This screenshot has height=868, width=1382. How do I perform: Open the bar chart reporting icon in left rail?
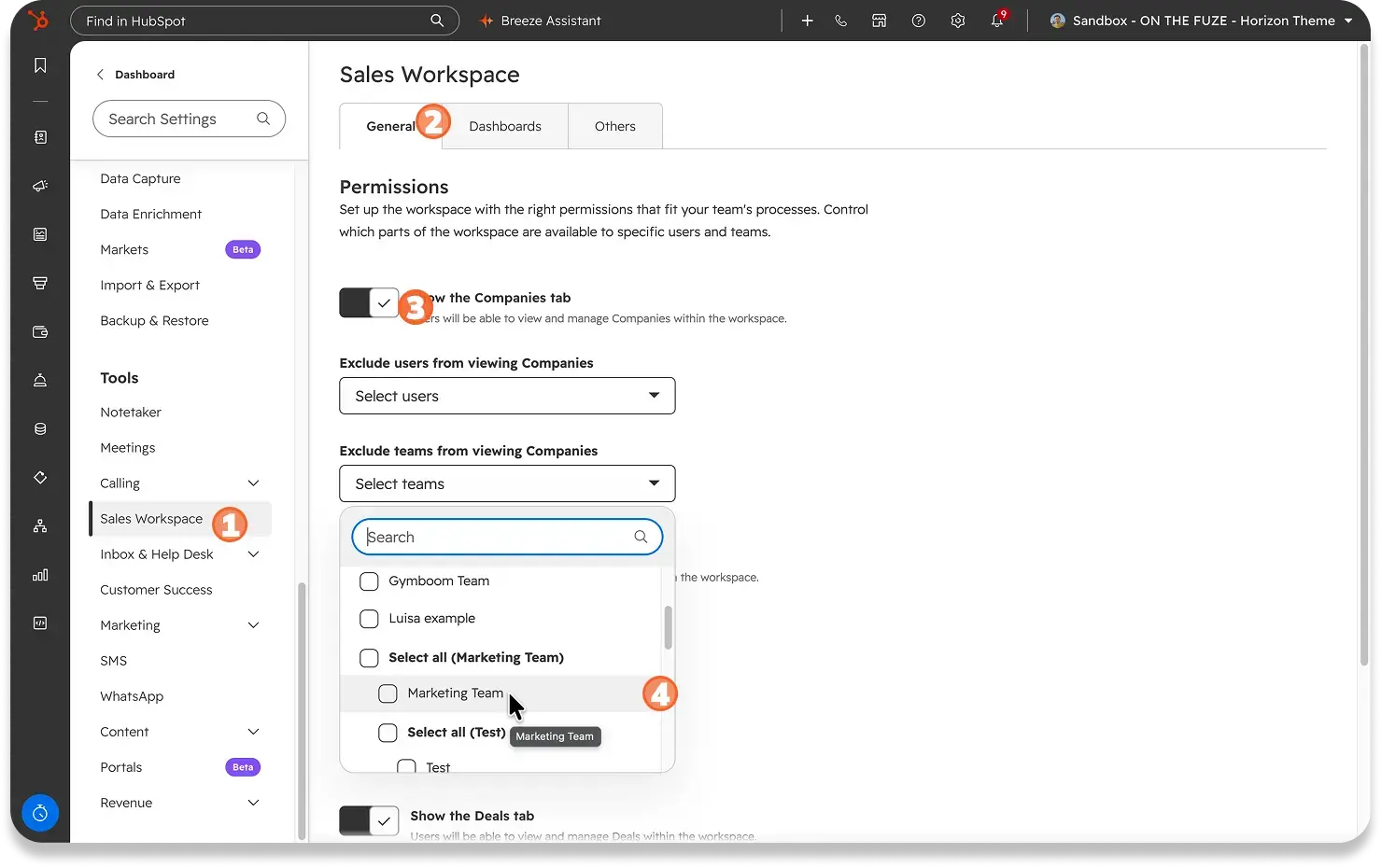coord(40,575)
